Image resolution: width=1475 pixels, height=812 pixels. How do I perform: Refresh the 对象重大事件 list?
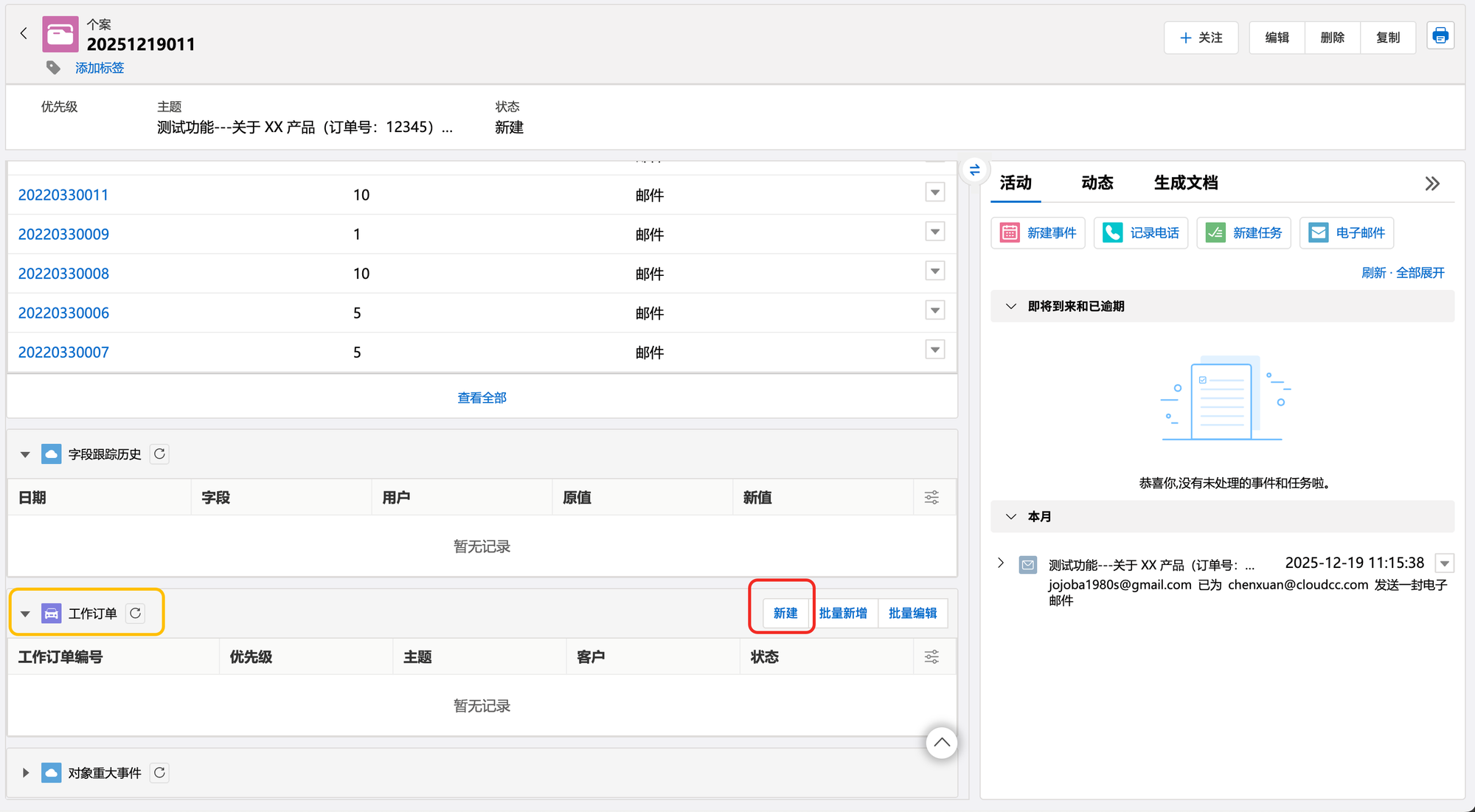point(159,772)
